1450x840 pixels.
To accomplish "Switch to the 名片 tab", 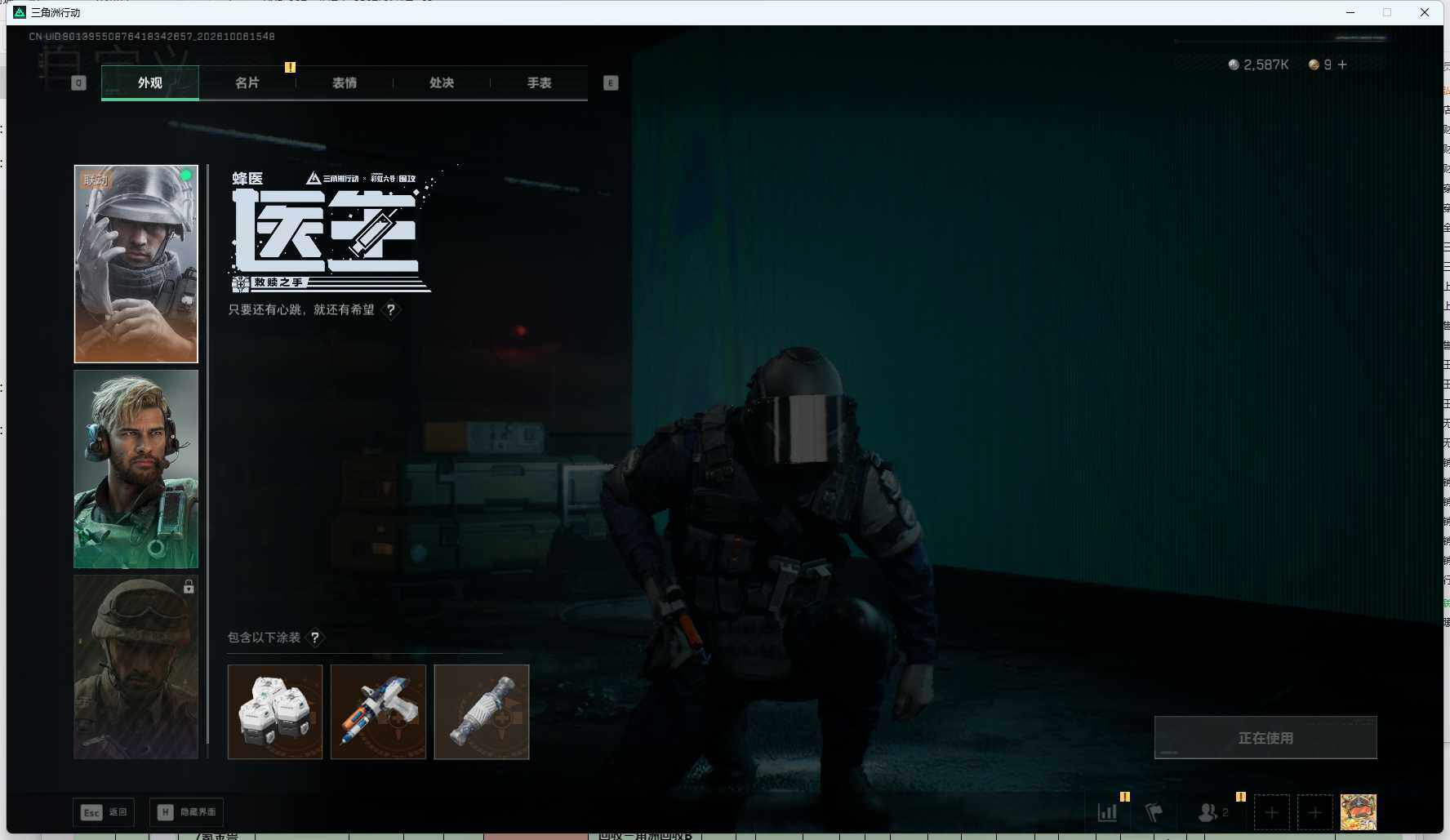I will pos(247,82).
